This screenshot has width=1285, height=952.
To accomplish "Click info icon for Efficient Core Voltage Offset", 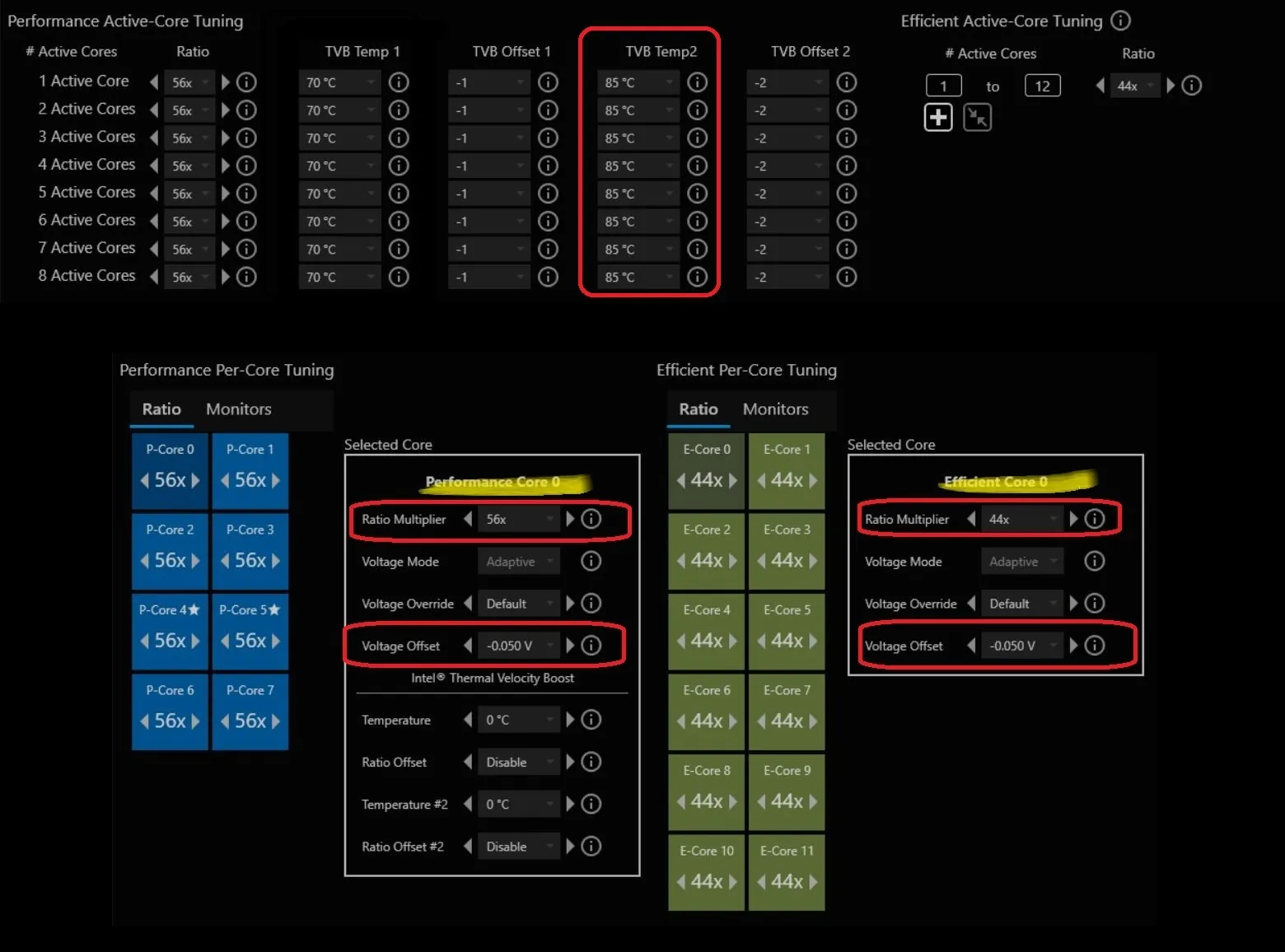I will tap(1094, 646).
